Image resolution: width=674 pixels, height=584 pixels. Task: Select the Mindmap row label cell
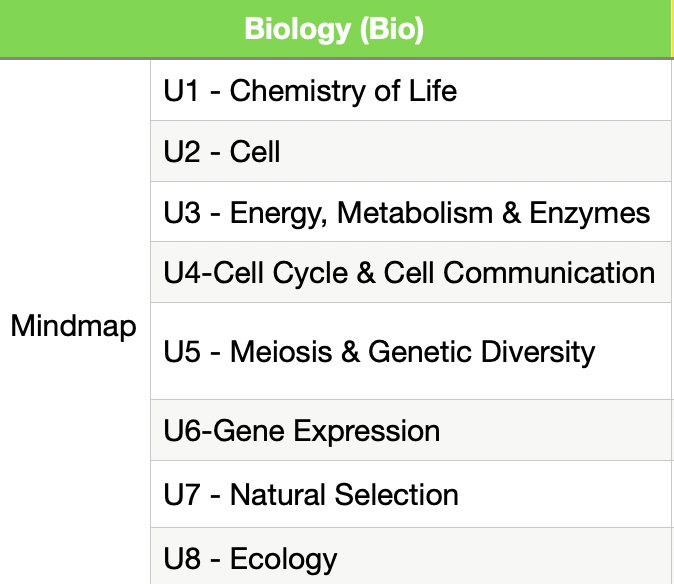coord(74,326)
